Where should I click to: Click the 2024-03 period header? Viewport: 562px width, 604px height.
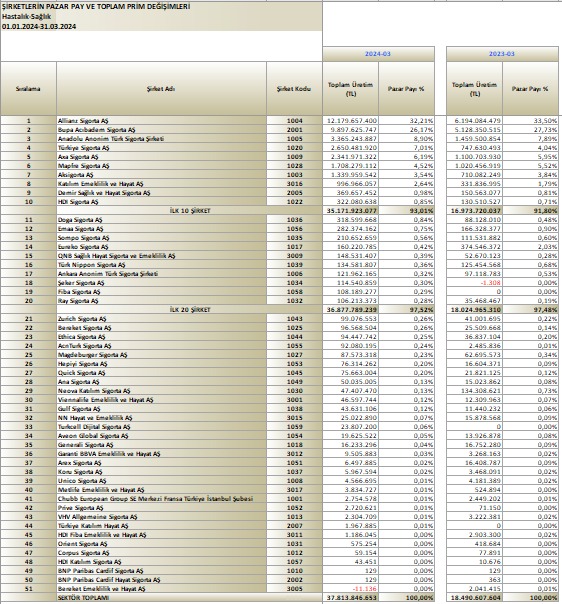(x=378, y=54)
